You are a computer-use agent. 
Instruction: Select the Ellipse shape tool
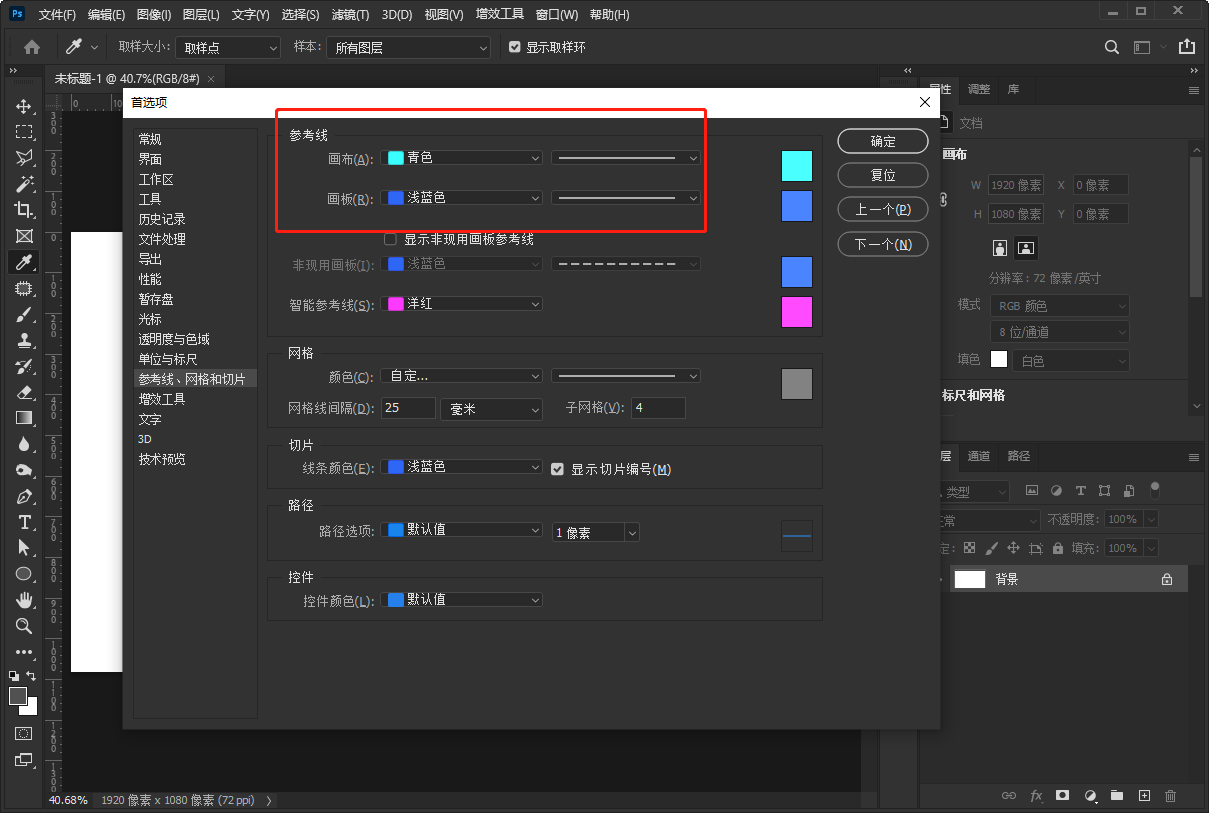click(x=24, y=574)
